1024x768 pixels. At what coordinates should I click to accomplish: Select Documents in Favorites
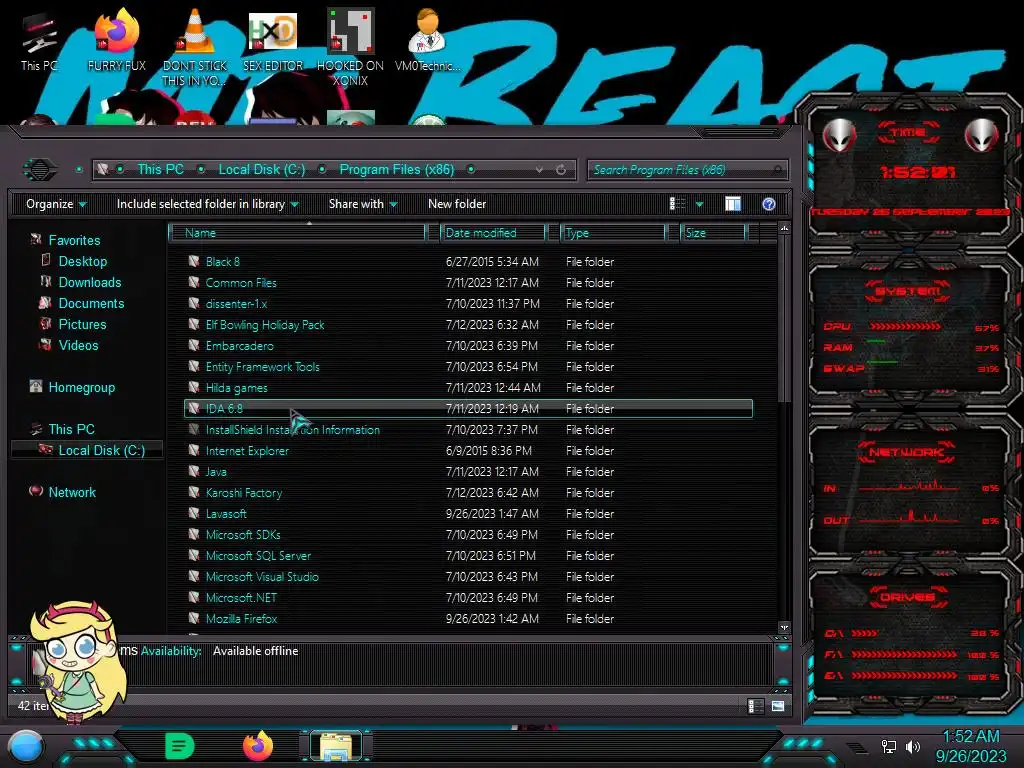91,303
